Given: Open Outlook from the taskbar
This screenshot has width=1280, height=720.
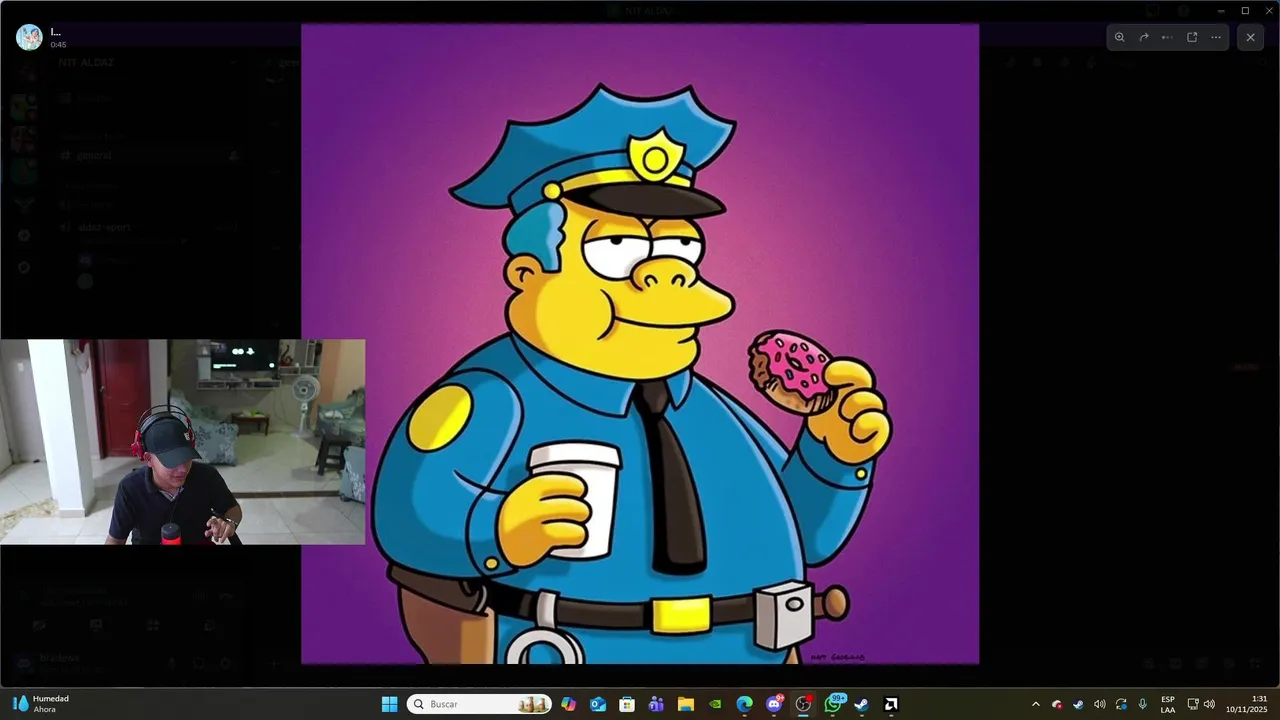Looking at the screenshot, I should coord(598,704).
